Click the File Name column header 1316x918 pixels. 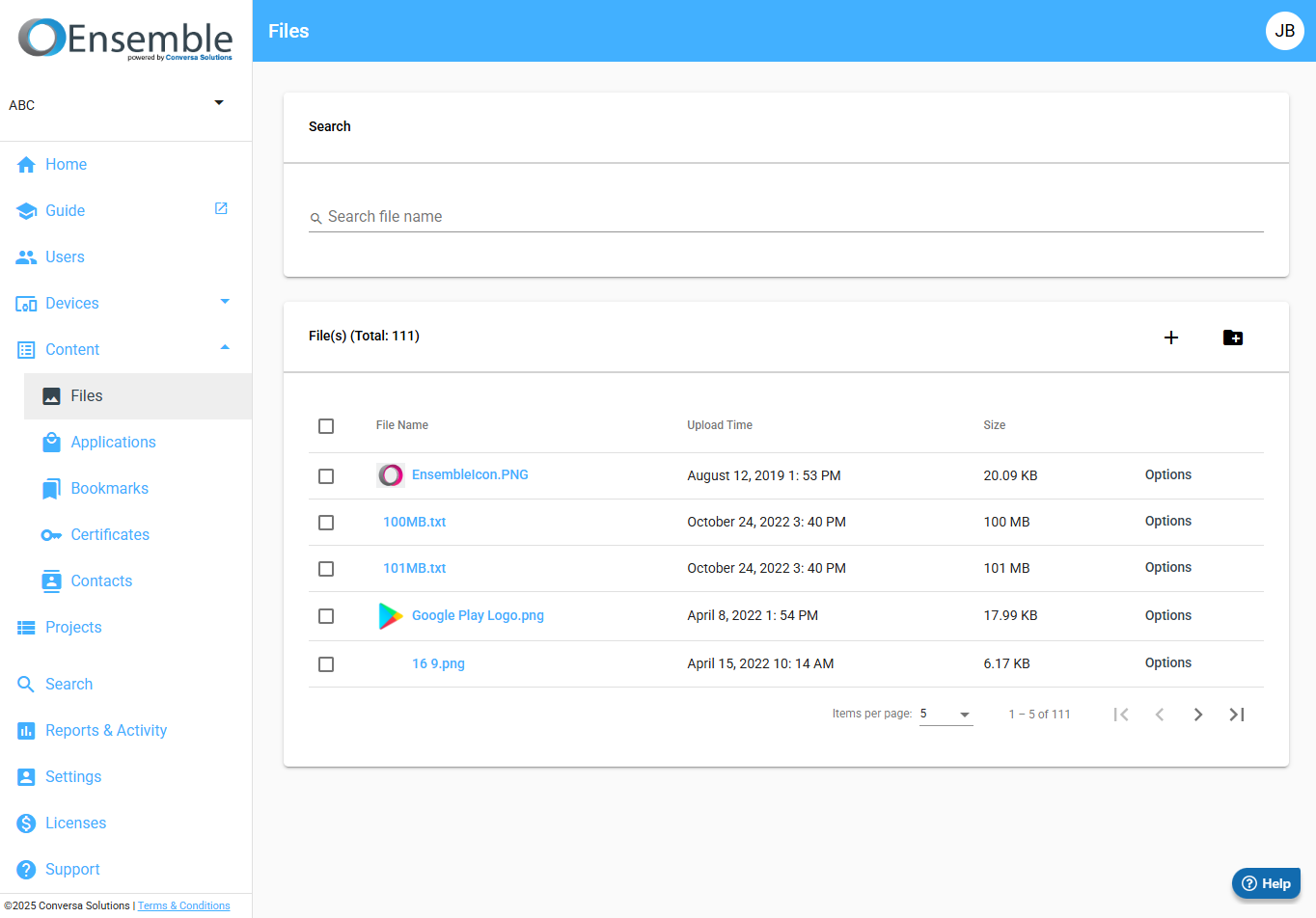pos(402,425)
